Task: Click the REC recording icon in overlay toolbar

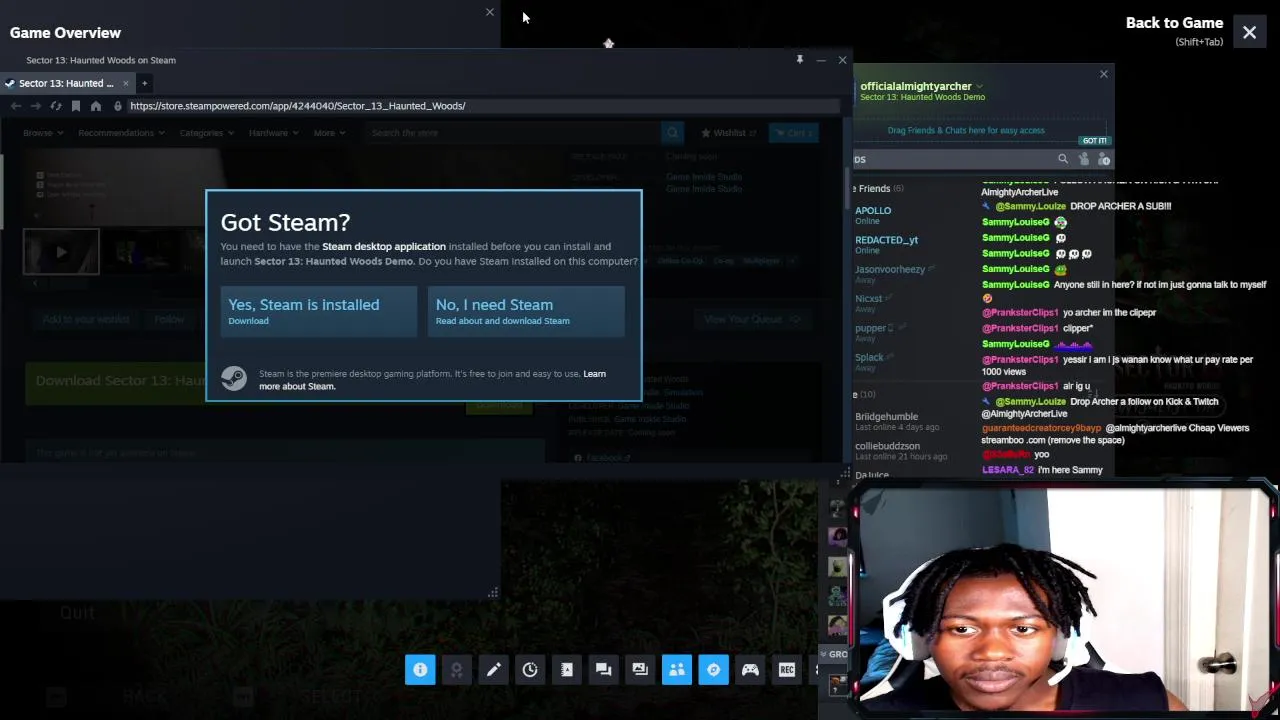Action: (x=787, y=669)
